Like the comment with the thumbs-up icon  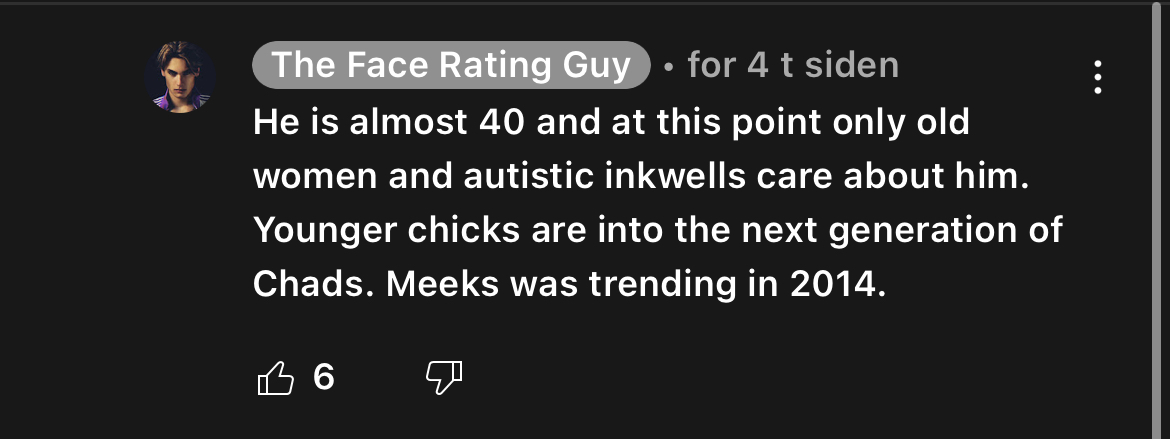275,378
